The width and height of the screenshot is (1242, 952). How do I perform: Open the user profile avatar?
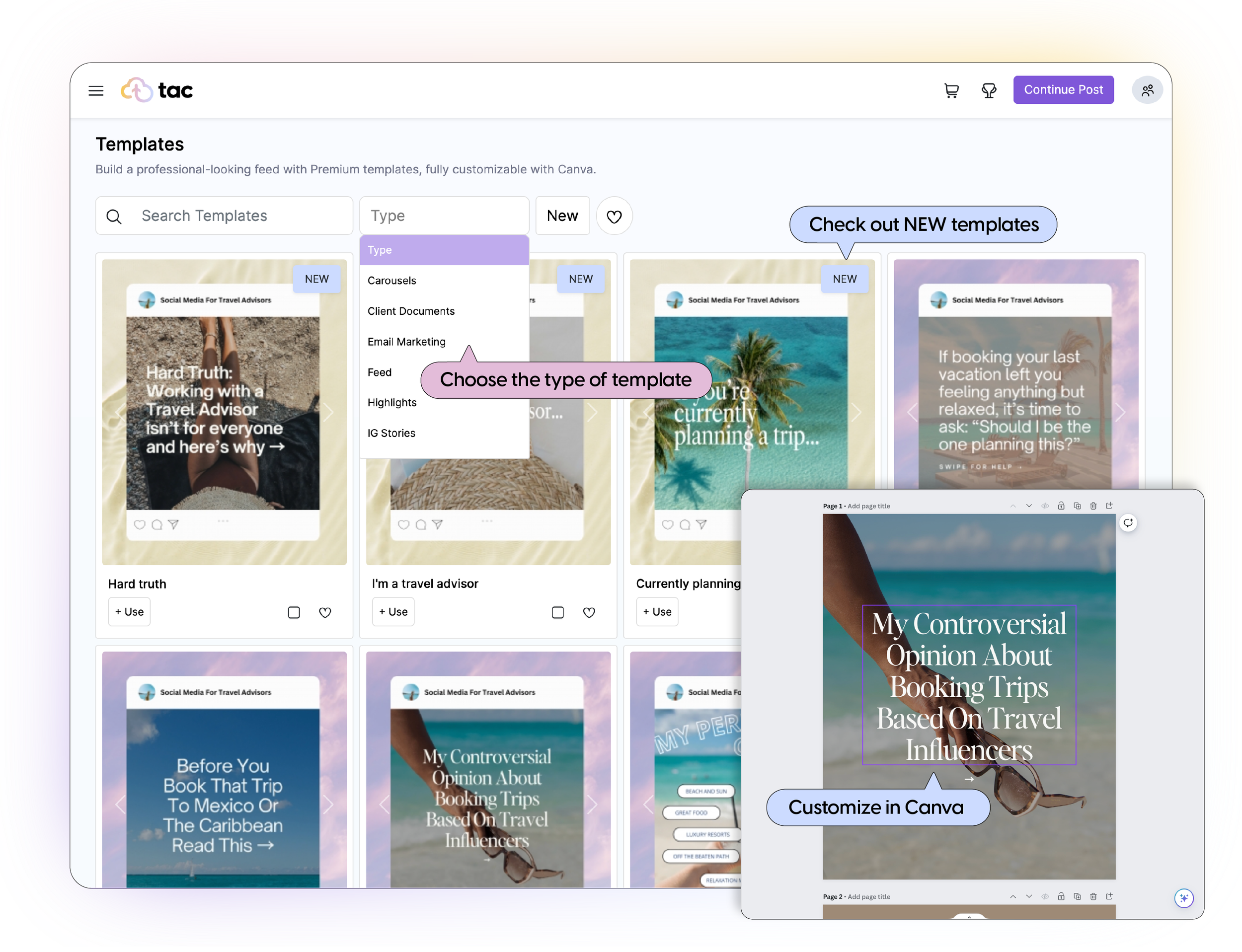pyautogui.click(x=1147, y=91)
